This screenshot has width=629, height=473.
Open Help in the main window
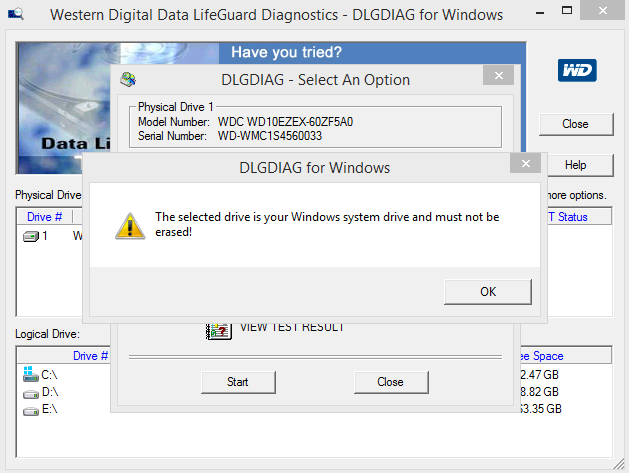coord(580,165)
